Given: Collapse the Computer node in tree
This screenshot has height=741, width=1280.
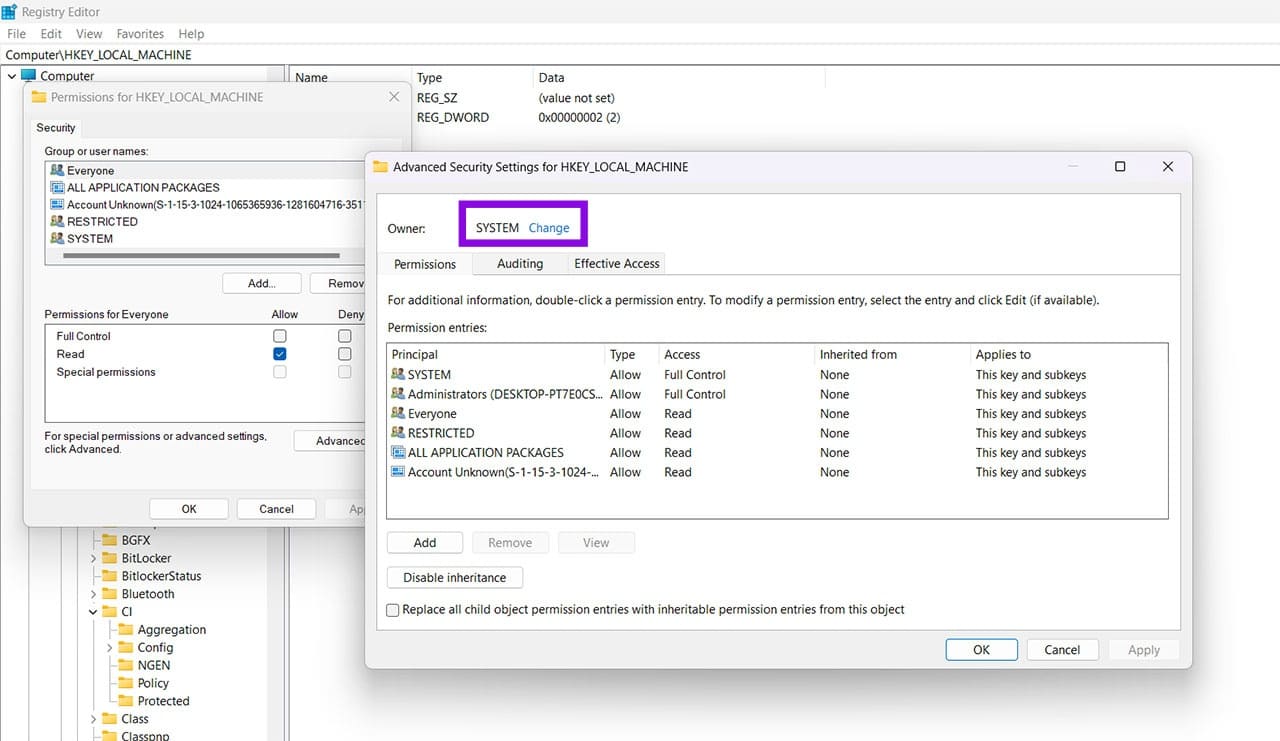Looking at the screenshot, I should pyautogui.click(x=12, y=76).
